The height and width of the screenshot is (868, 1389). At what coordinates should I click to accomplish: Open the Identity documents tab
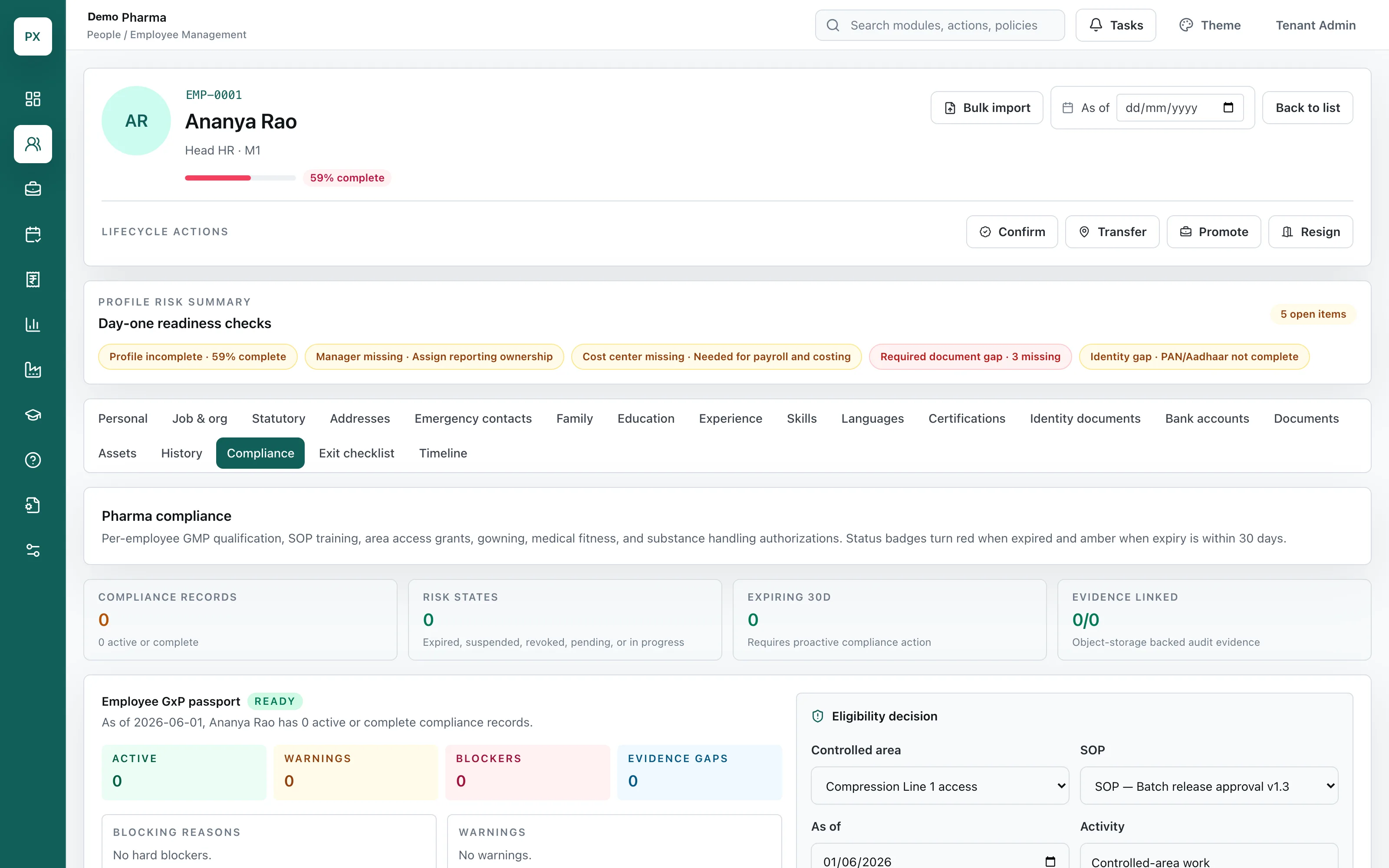click(1085, 418)
